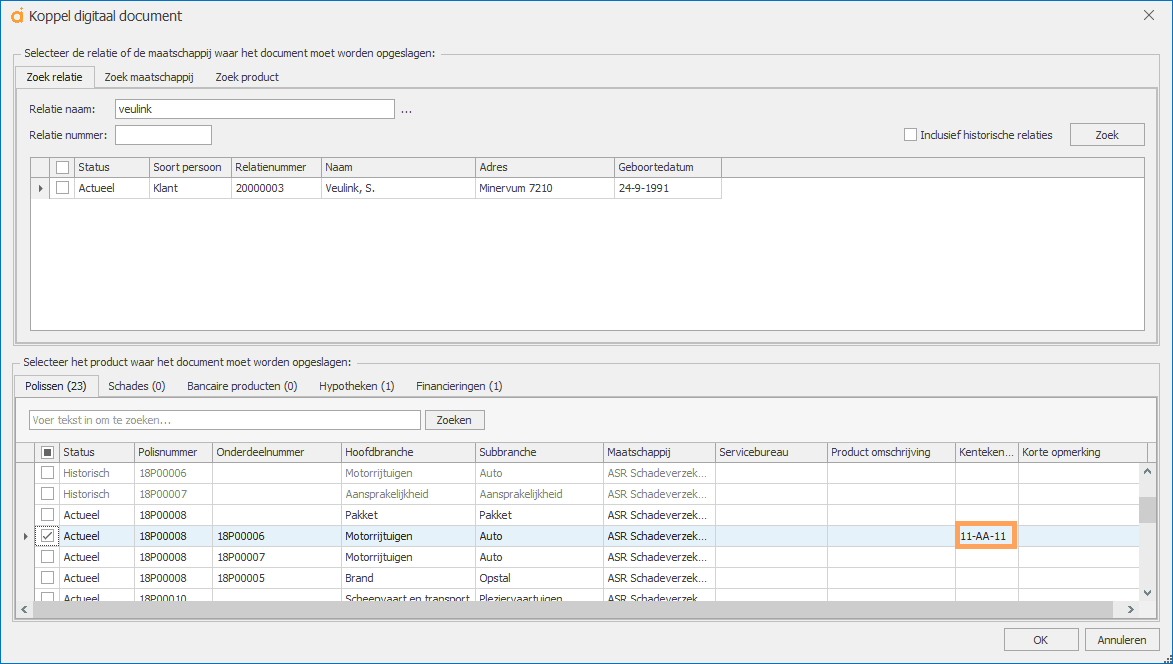The width and height of the screenshot is (1173, 664).
Task: Toggle the select-all checkbox in relations header
Action: pos(62,167)
